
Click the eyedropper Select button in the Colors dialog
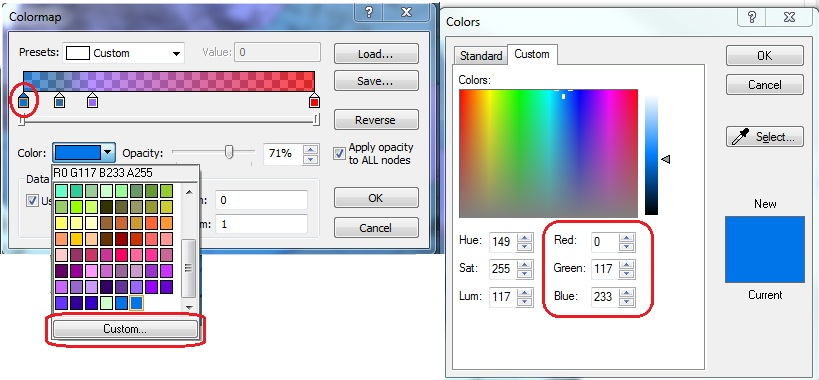[765, 137]
